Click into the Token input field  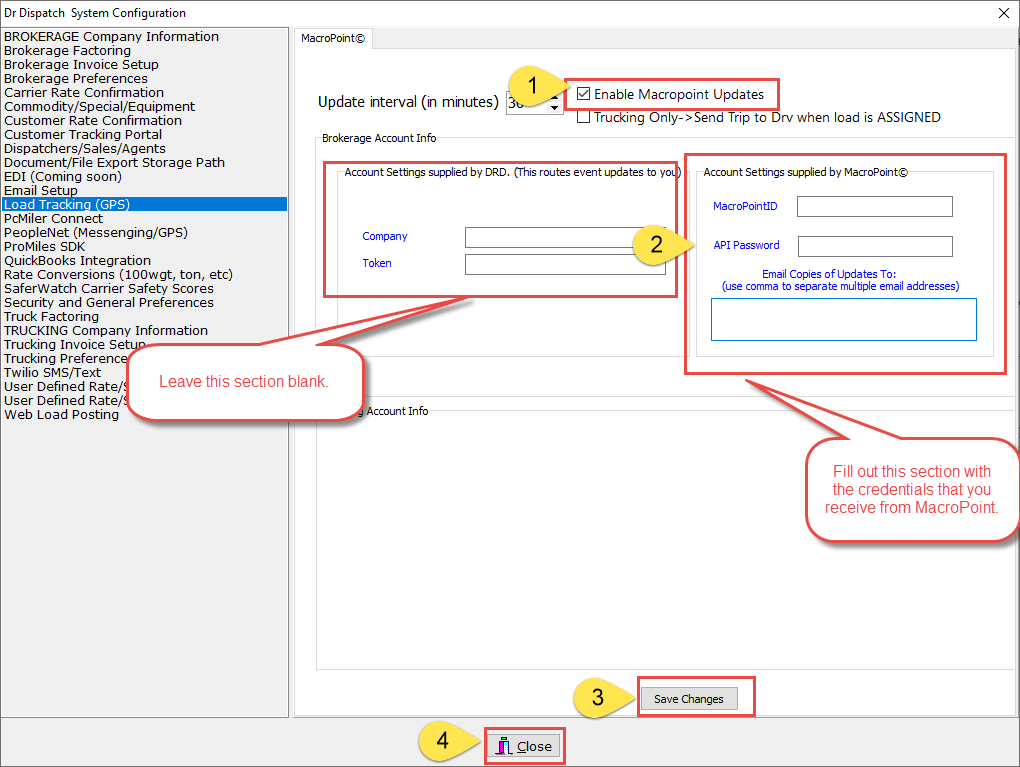click(565, 264)
